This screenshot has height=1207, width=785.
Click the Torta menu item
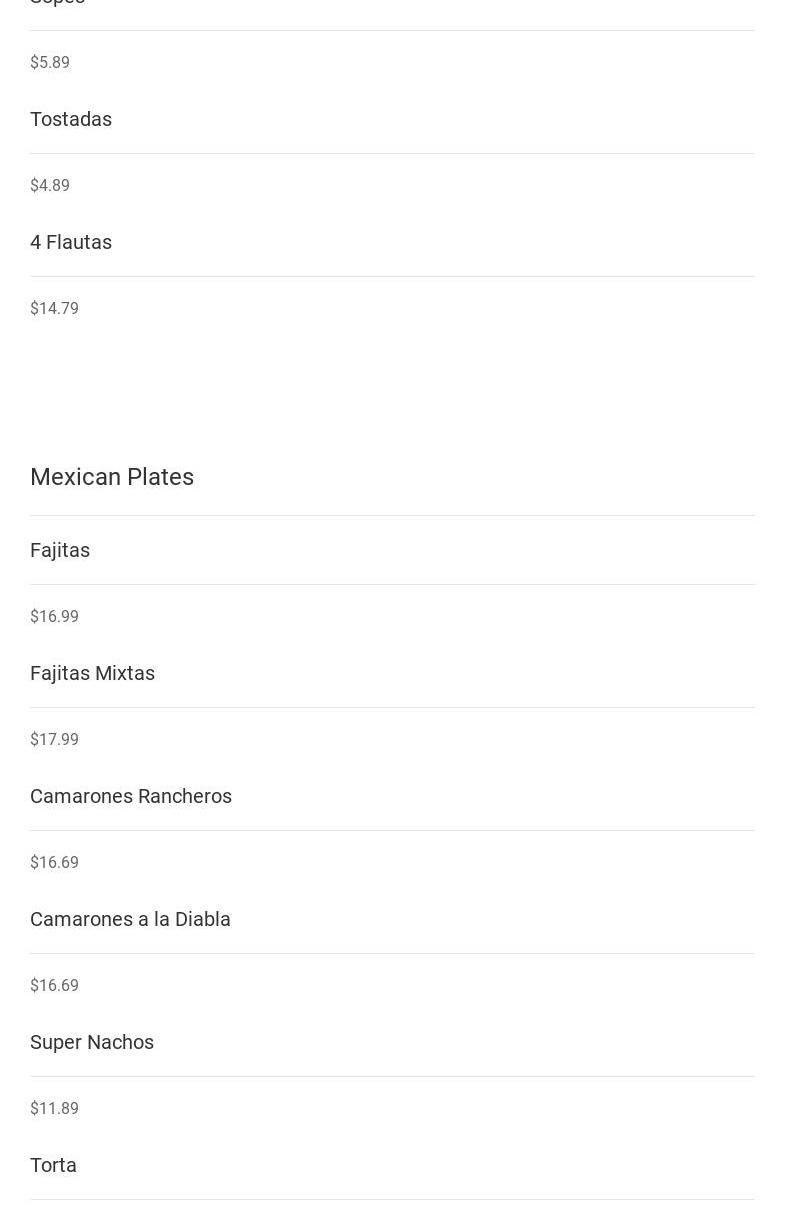(53, 1165)
